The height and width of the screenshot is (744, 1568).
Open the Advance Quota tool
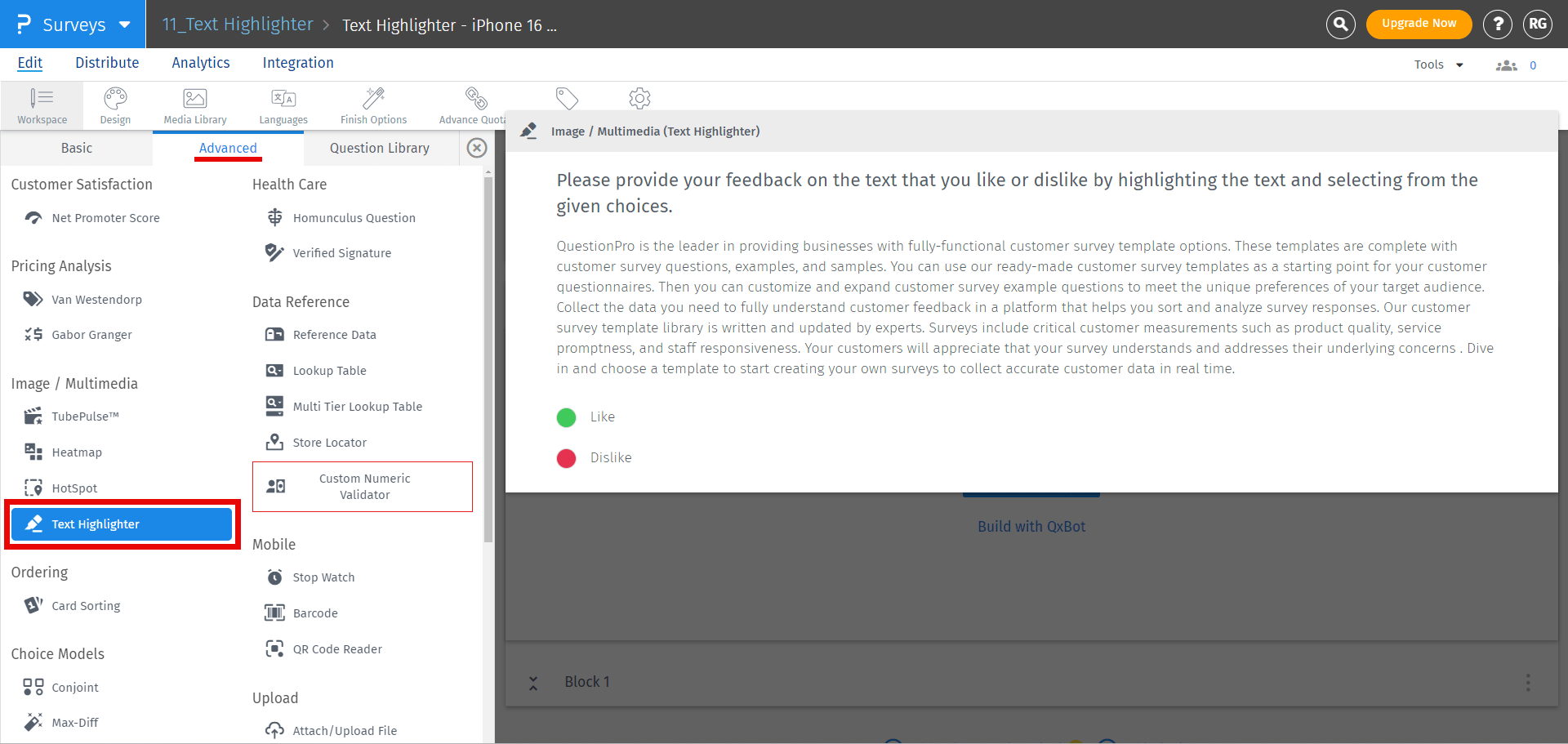[473, 105]
